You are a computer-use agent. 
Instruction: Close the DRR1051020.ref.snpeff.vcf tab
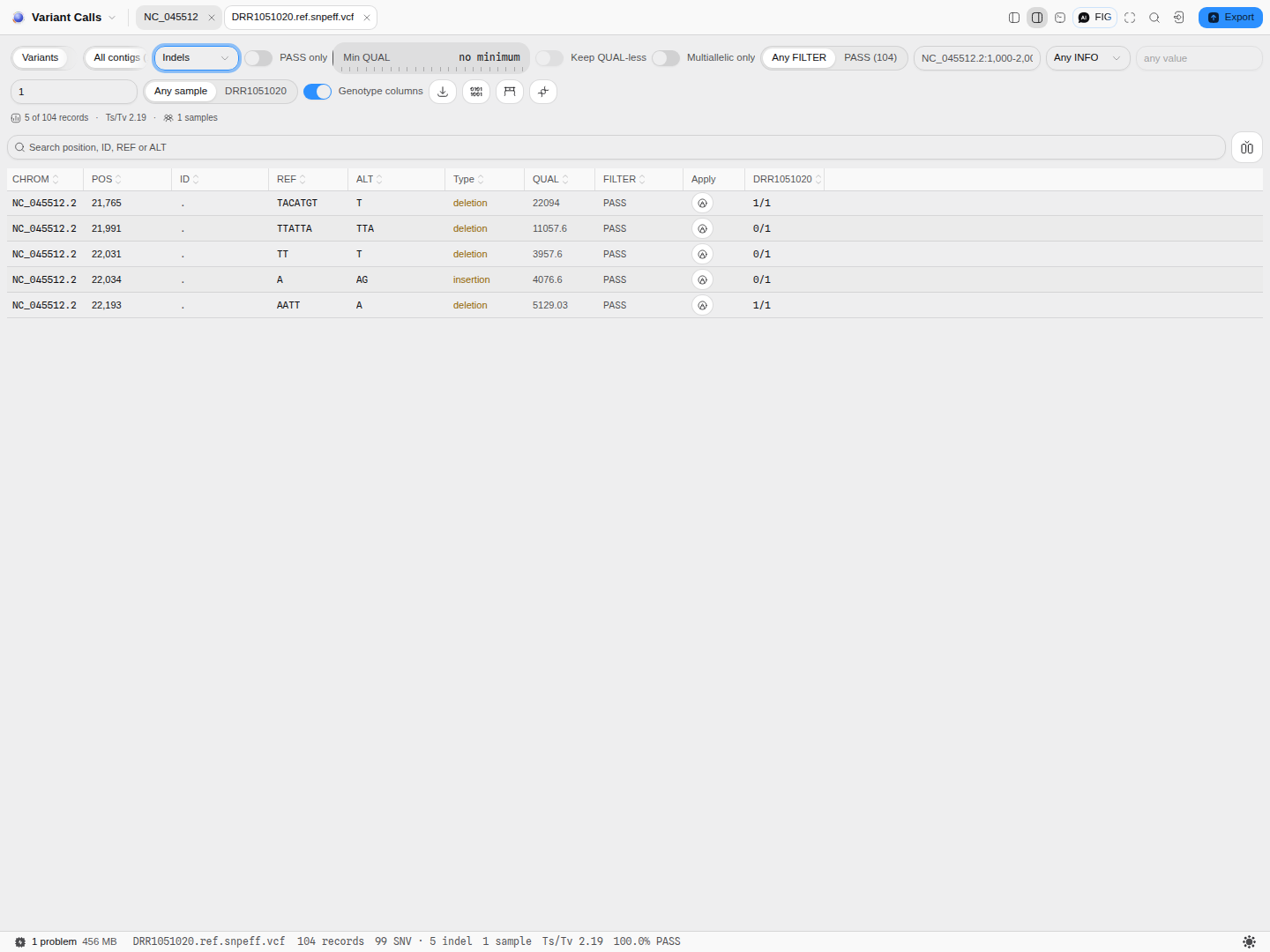point(367,18)
